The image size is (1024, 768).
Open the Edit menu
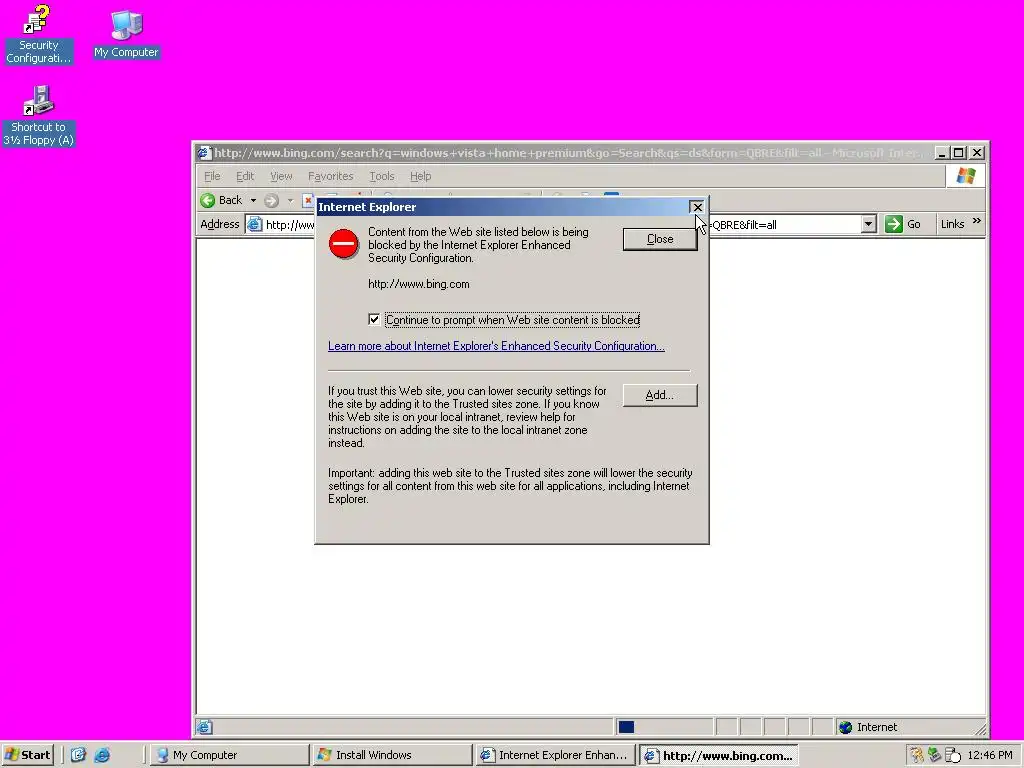pyautogui.click(x=245, y=176)
